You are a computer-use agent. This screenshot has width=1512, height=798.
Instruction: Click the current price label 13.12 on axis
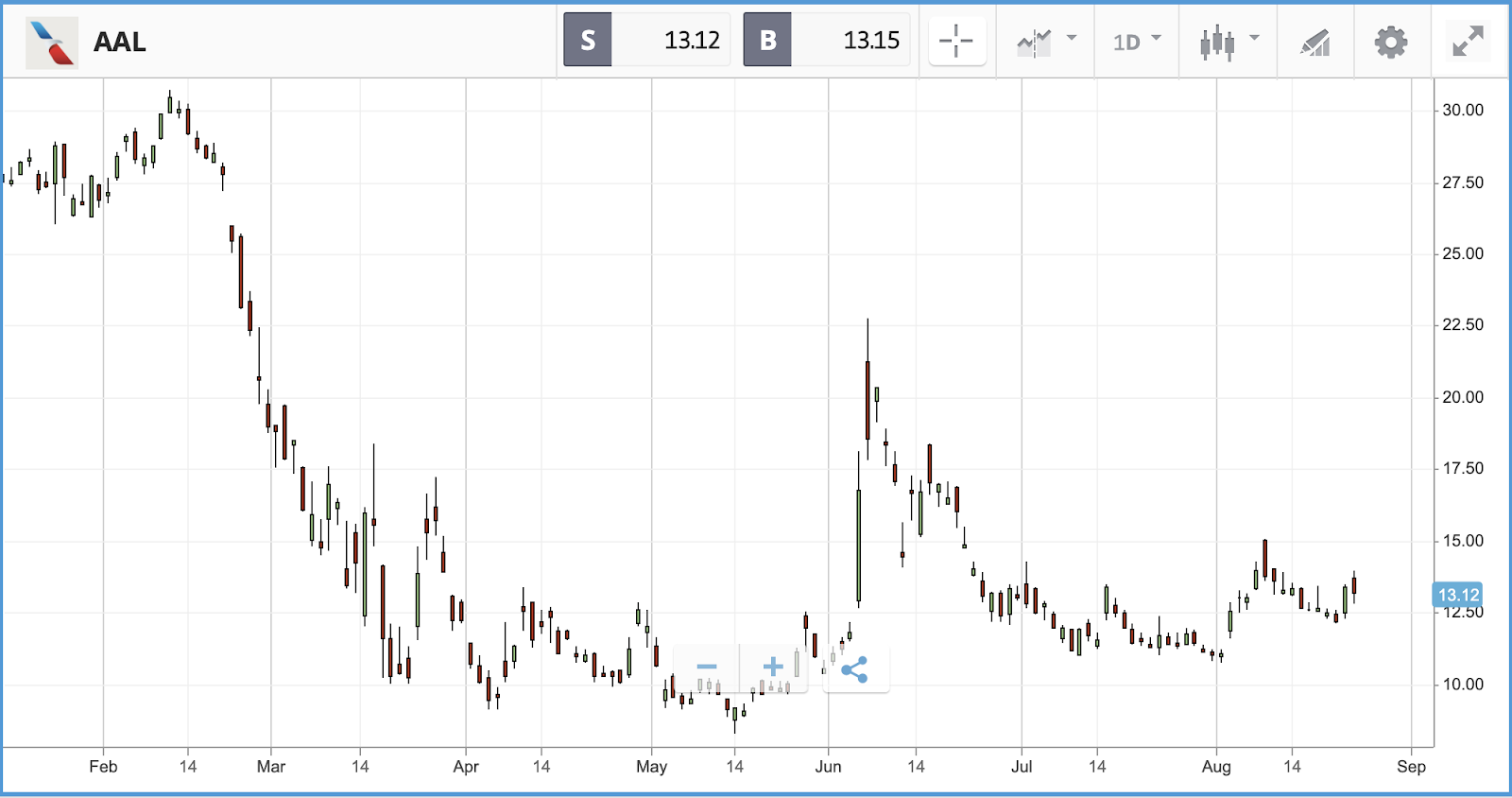pyautogui.click(x=1458, y=595)
